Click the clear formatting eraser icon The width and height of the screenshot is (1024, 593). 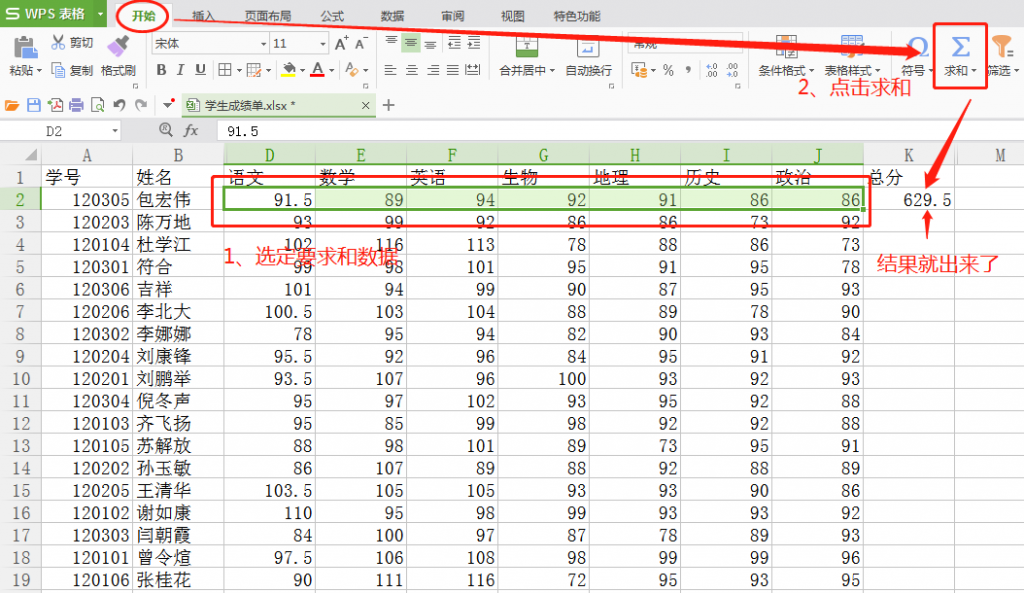click(351, 70)
